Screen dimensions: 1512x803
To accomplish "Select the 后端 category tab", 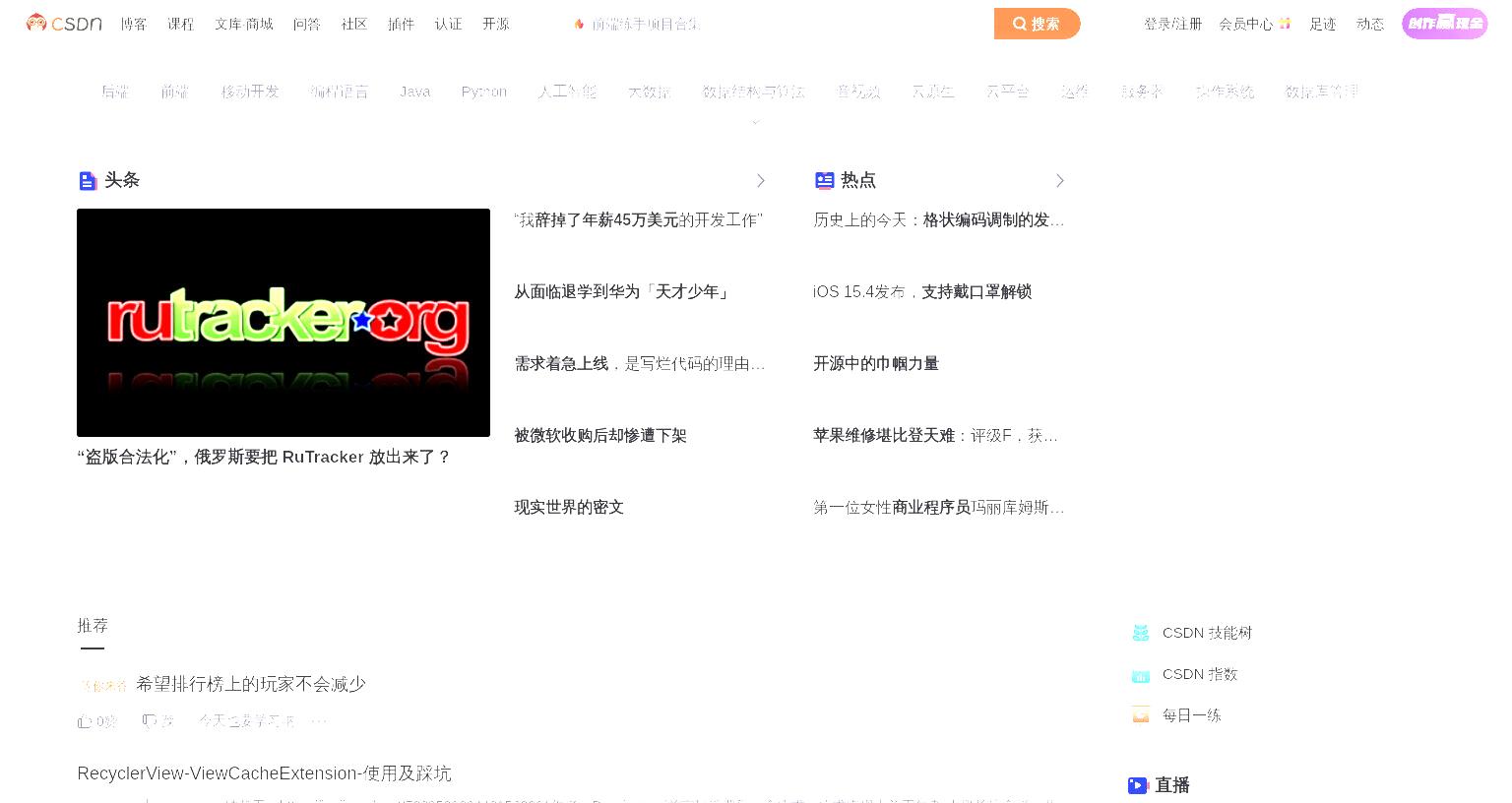I will [x=116, y=92].
